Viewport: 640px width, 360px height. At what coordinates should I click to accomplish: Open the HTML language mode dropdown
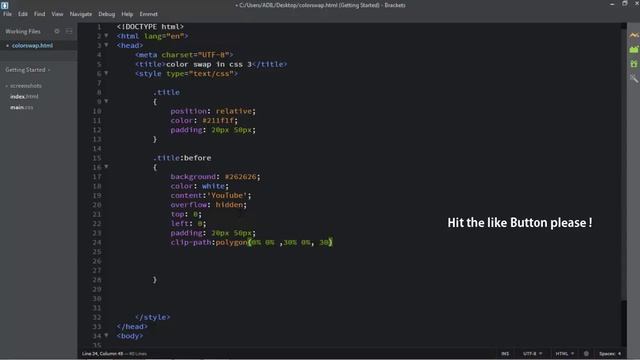pyautogui.click(x=564, y=353)
